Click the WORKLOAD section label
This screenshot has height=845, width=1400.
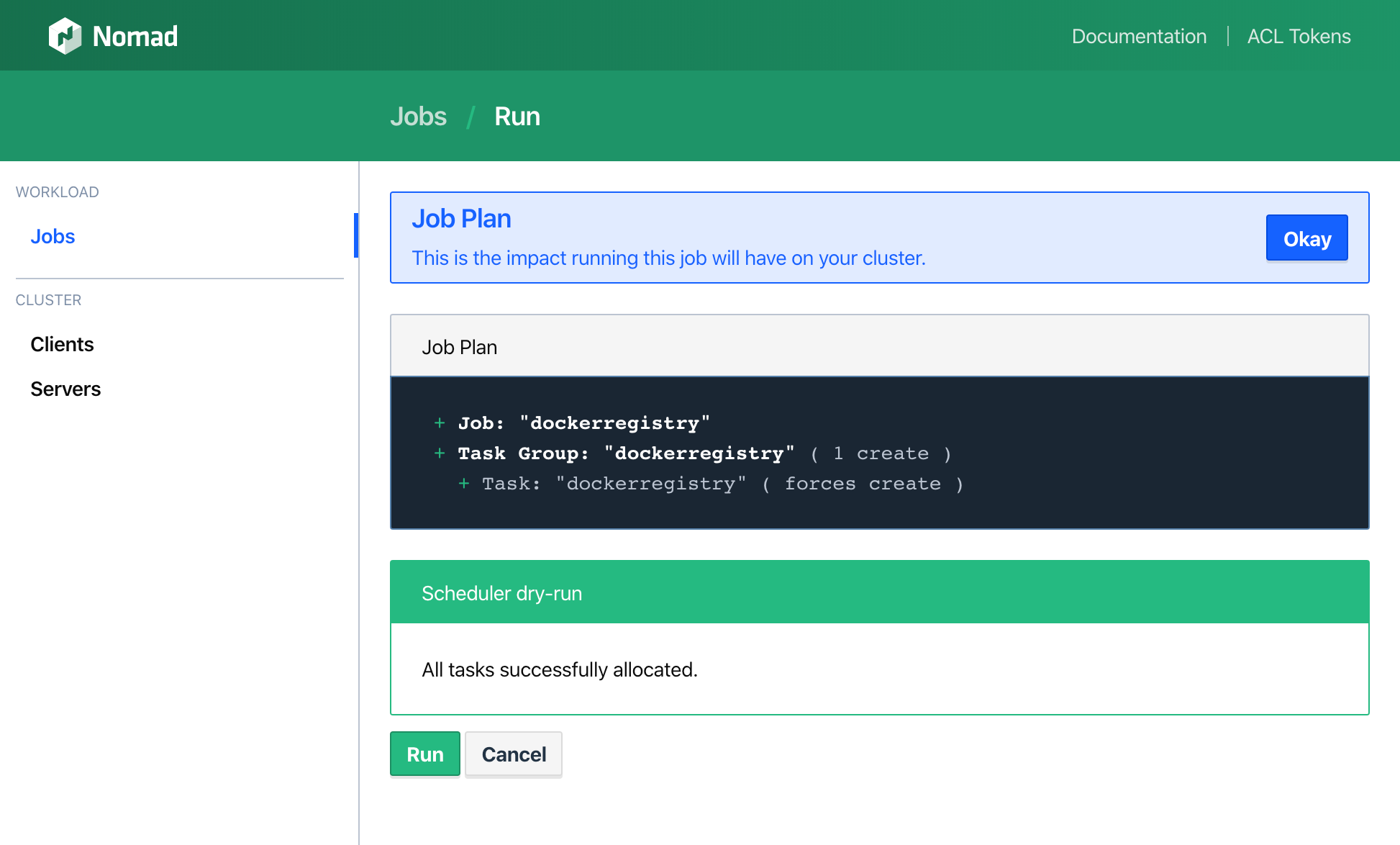pos(57,192)
